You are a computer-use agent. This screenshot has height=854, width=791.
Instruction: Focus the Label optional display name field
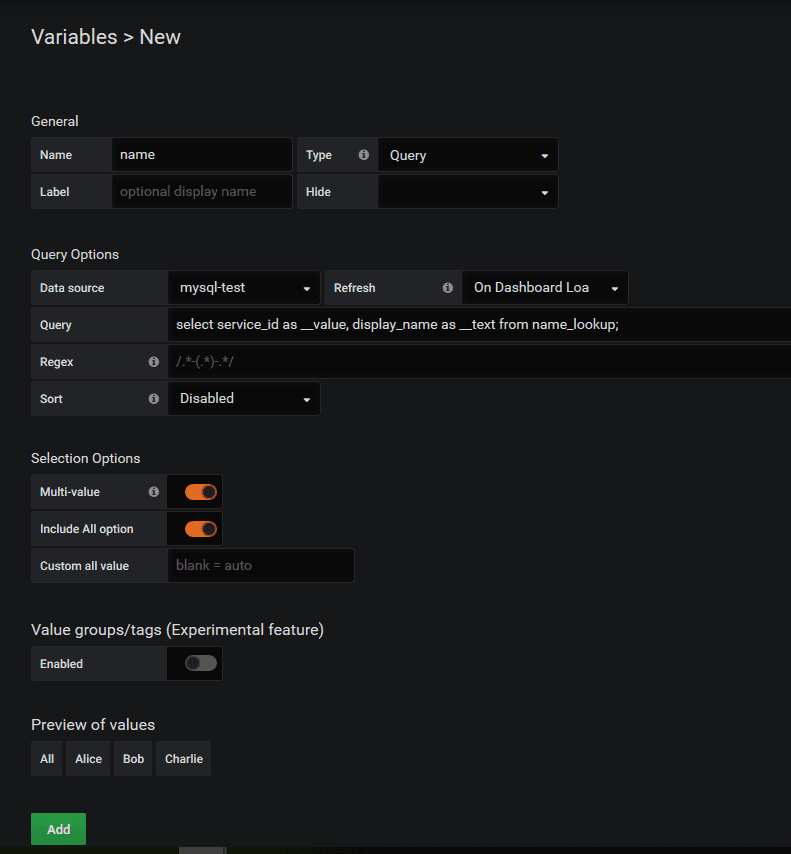click(202, 192)
